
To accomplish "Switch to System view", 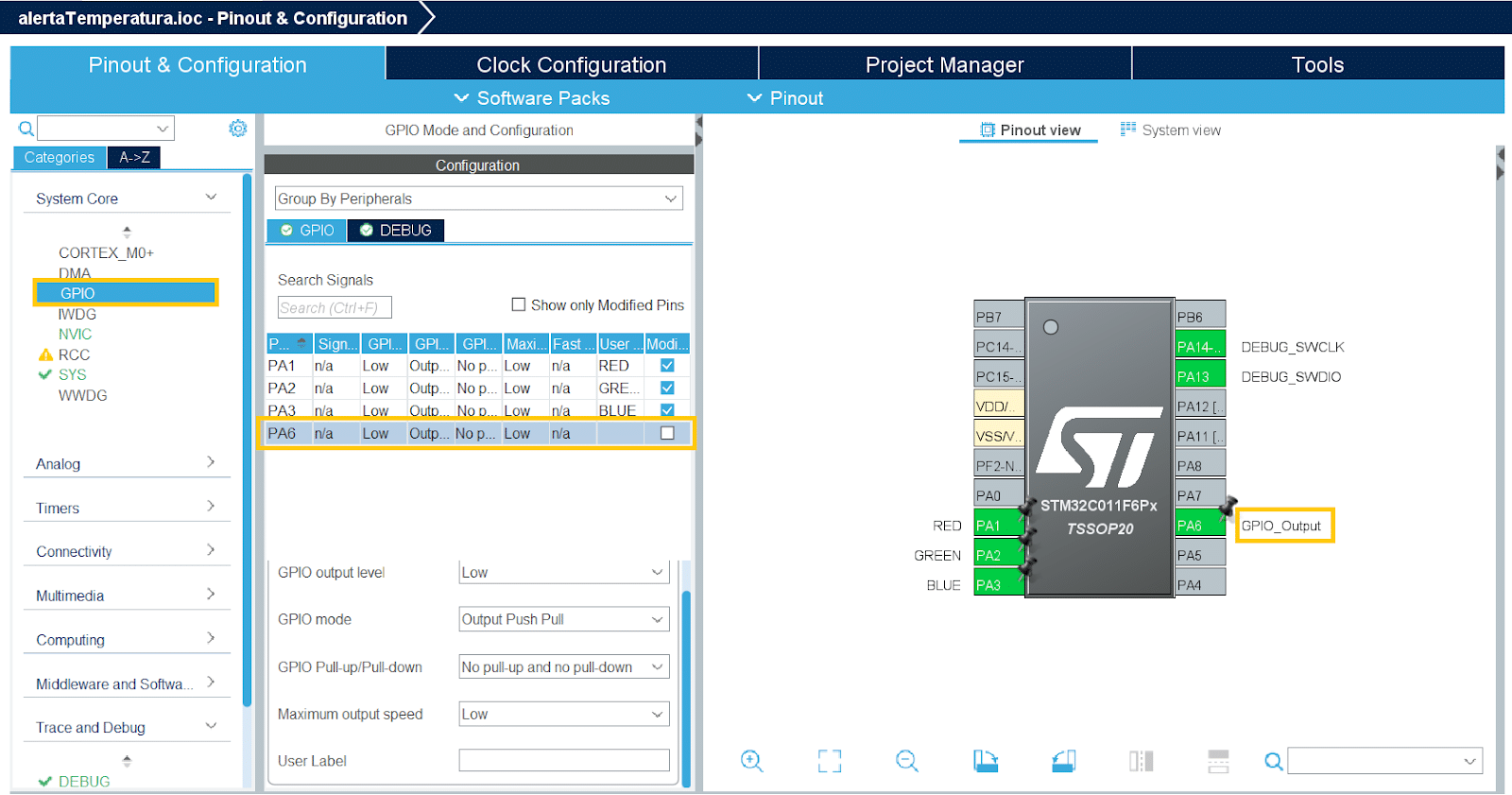I will [x=1171, y=130].
